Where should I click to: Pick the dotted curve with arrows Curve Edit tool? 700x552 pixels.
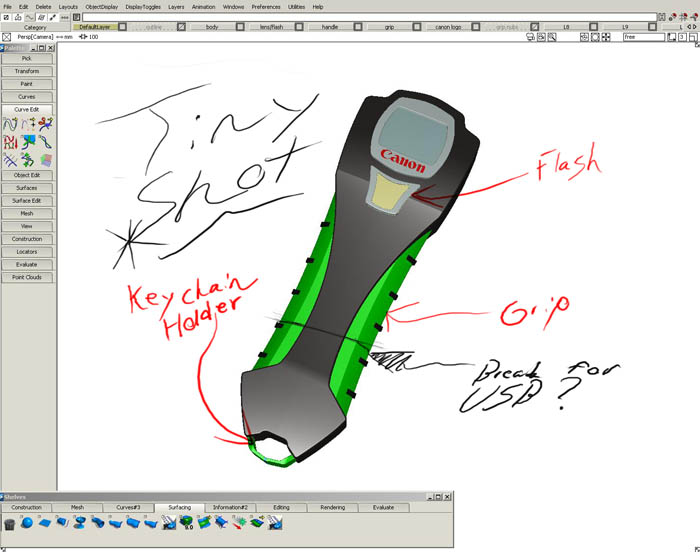pyautogui.click(x=28, y=124)
